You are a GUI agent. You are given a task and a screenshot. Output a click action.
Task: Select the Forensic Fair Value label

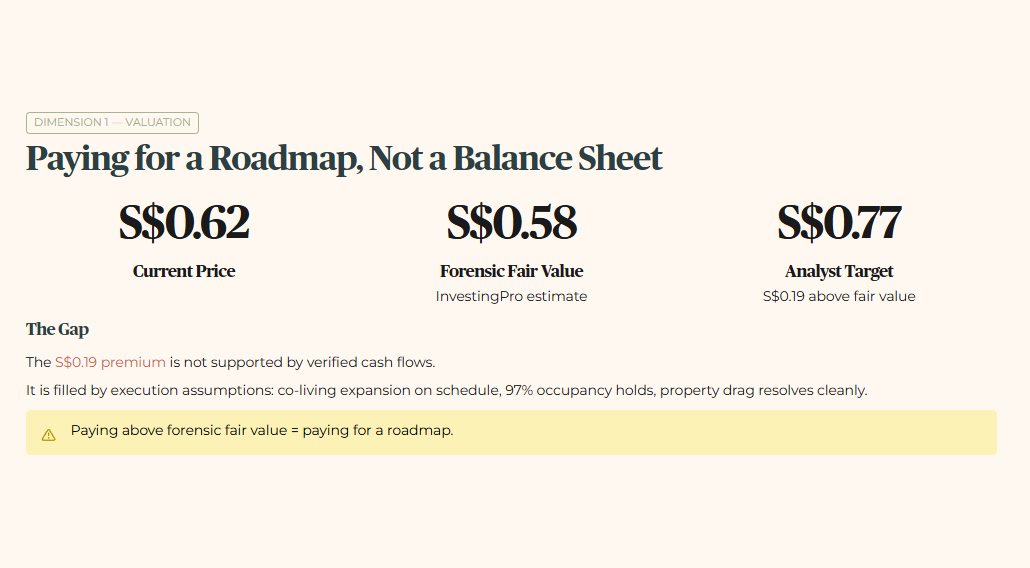pos(512,271)
